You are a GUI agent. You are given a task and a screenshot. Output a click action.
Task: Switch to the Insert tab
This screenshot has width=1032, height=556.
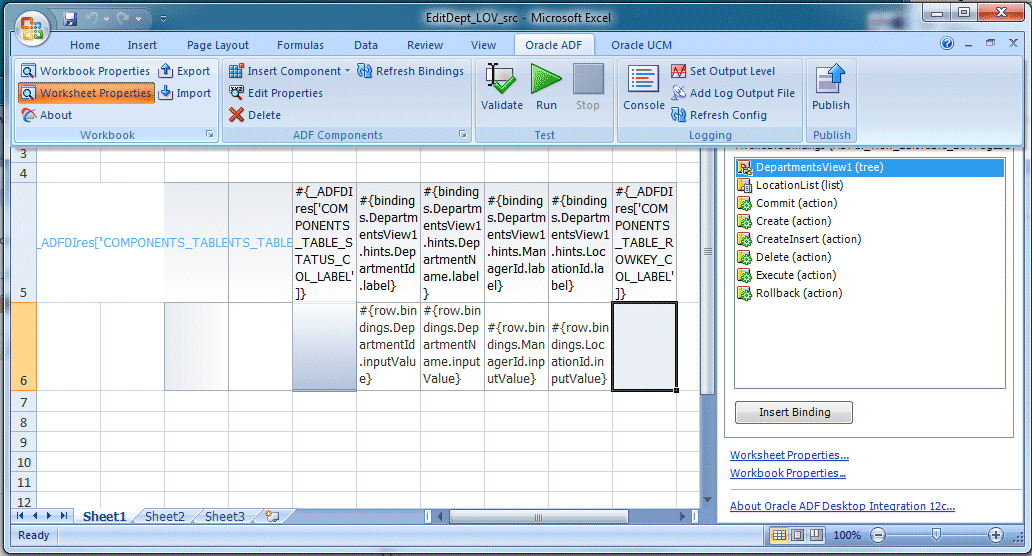[142, 45]
